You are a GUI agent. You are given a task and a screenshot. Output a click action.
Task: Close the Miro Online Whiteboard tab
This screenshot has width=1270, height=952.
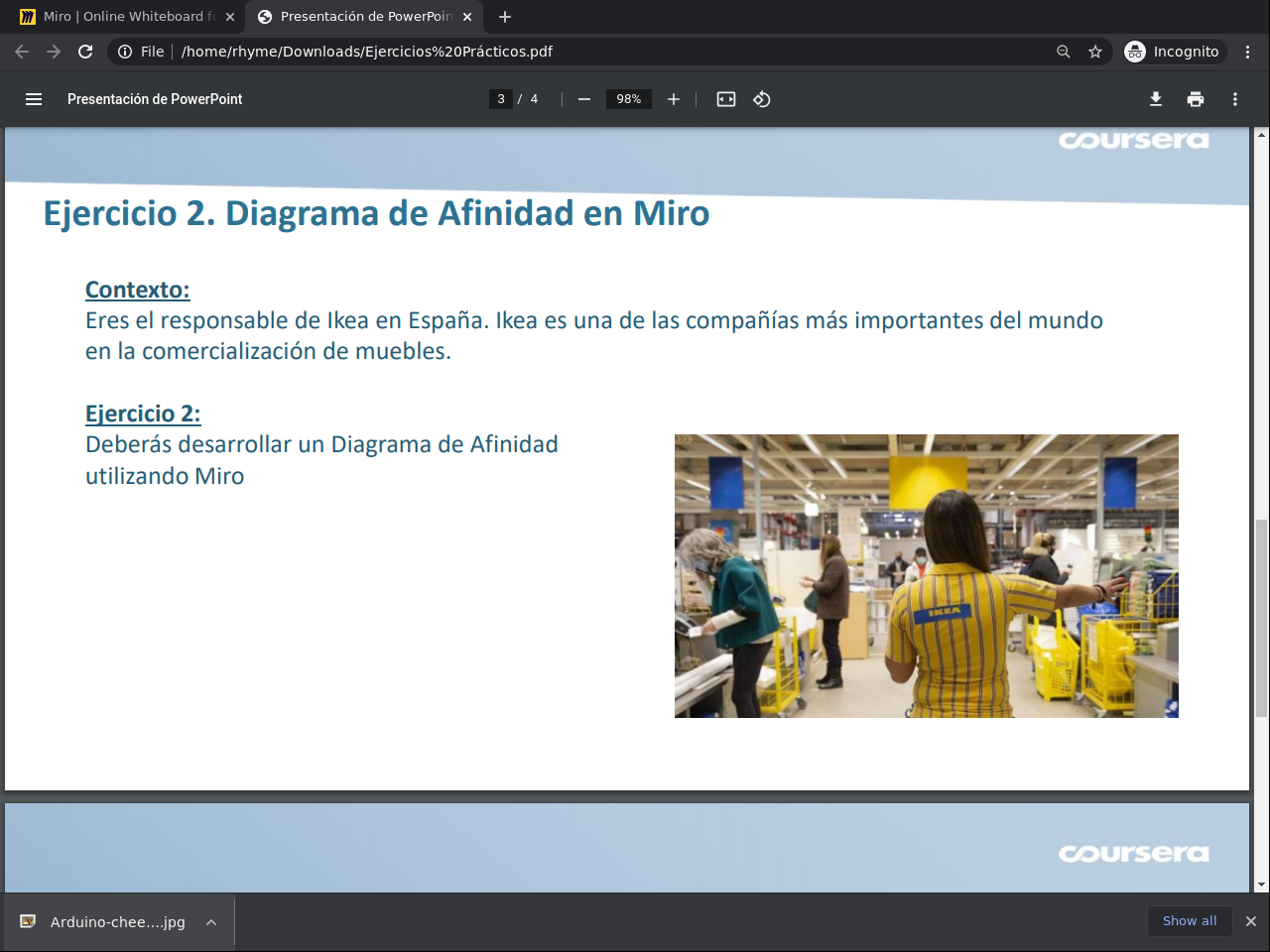pyautogui.click(x=230, y=17)
